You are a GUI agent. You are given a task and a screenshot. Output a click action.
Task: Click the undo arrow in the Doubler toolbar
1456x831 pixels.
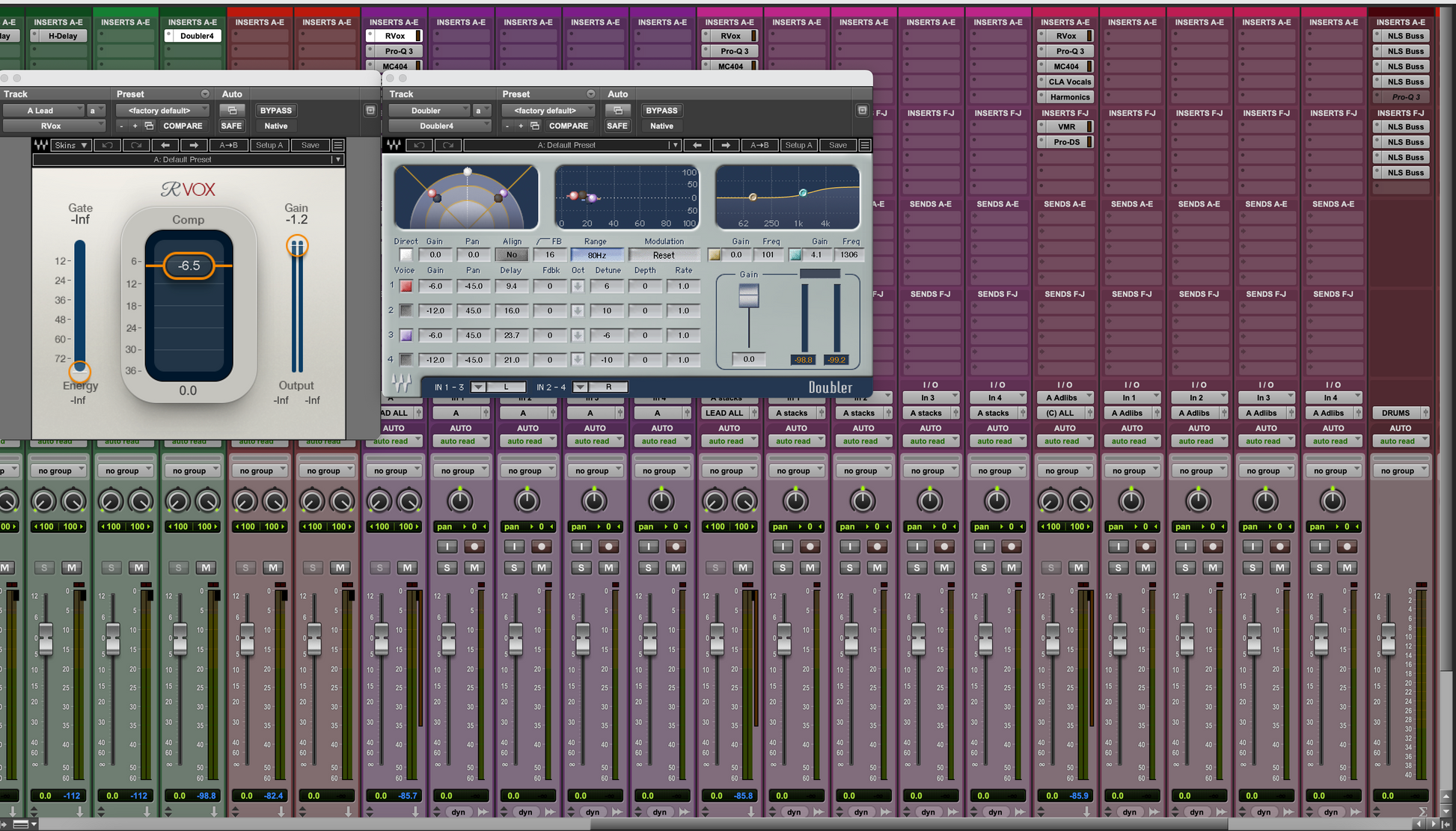click(x=419, y=145)
